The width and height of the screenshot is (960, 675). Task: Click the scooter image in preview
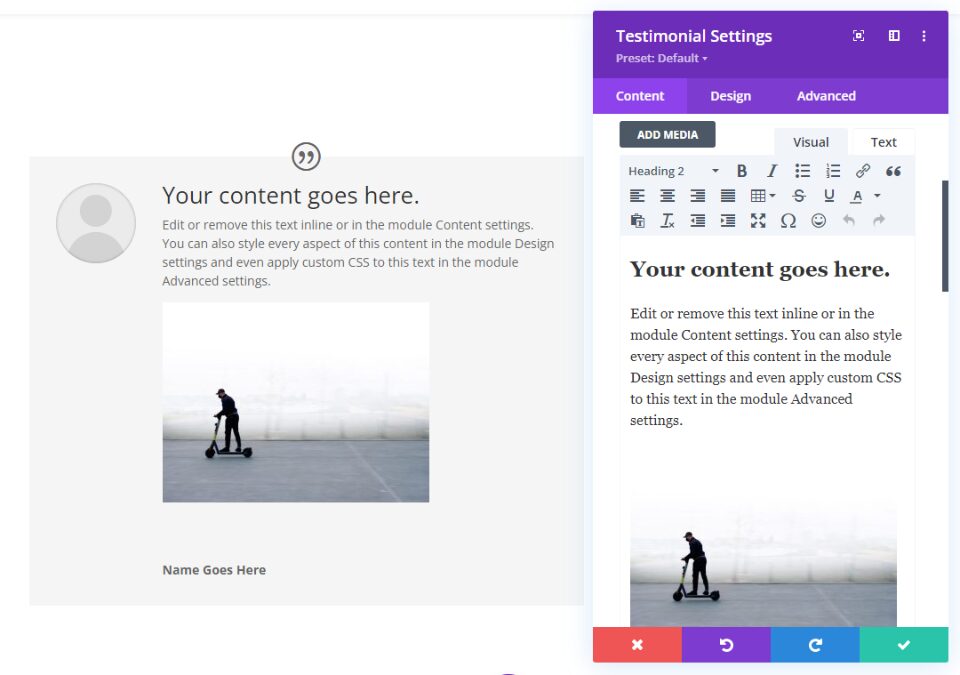(x=296, y=402)
